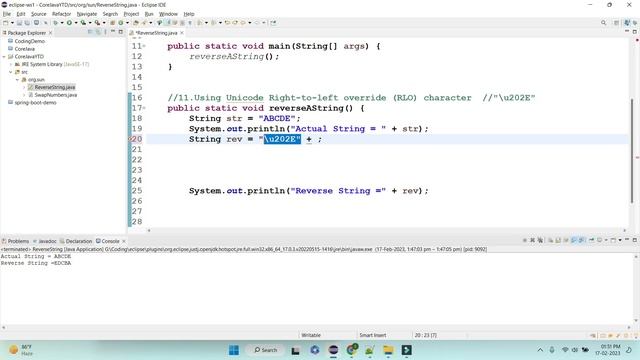Screen dimensions: 640x360
Task: Collapse the src folder node
Action: (11, 72)
